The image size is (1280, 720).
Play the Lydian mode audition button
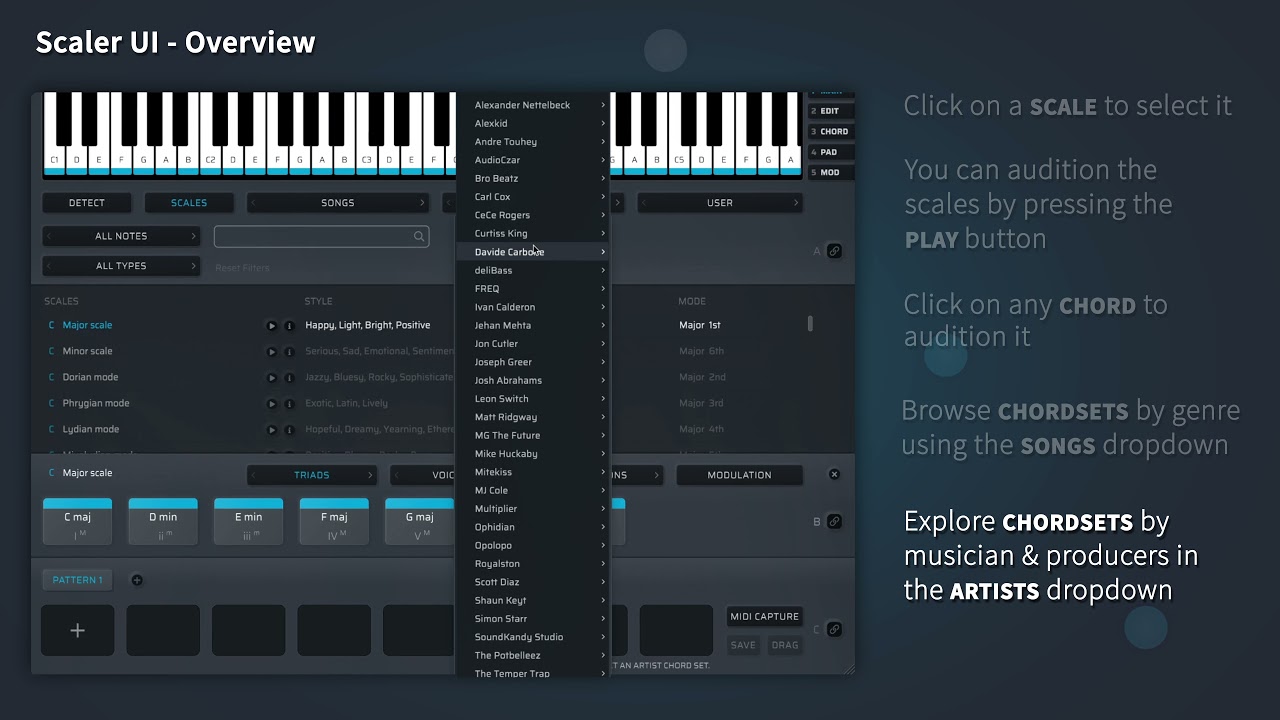coord(271,429)
